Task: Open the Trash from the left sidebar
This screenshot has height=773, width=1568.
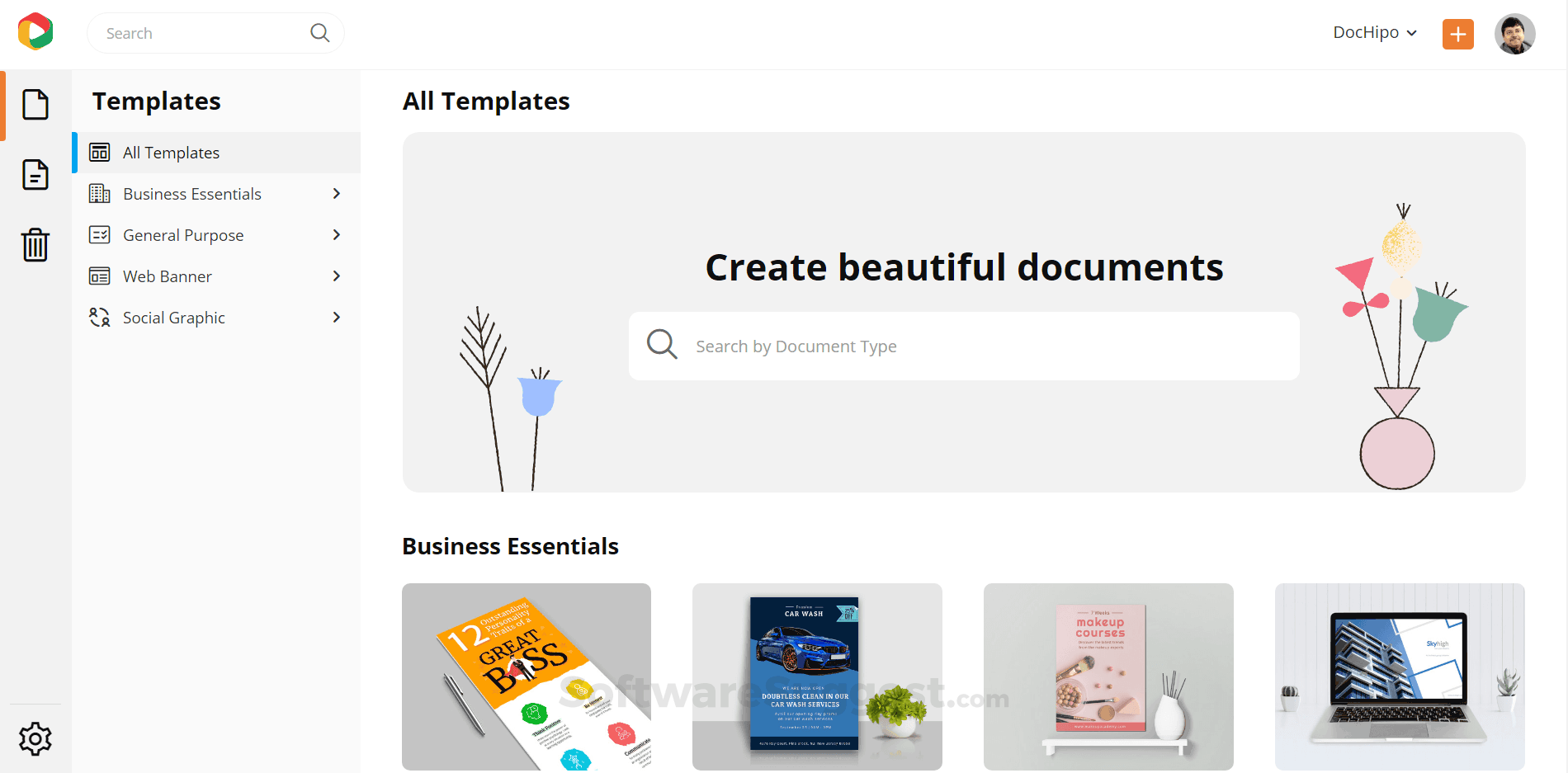Action: point(35,245)
